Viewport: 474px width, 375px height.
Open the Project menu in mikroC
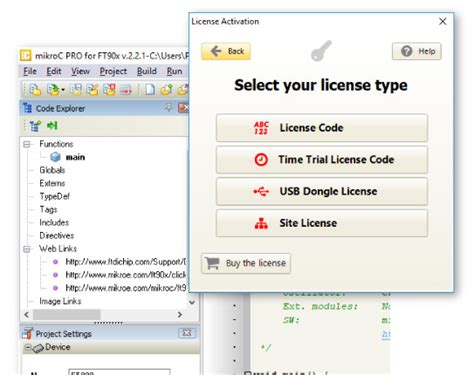113,71
